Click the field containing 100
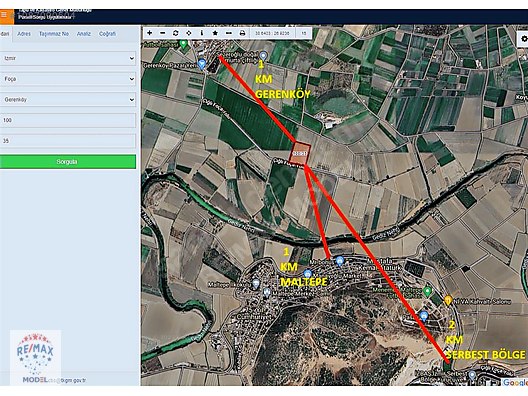The image size is (528, 396). pyautogui.click(x=68, y=120)
